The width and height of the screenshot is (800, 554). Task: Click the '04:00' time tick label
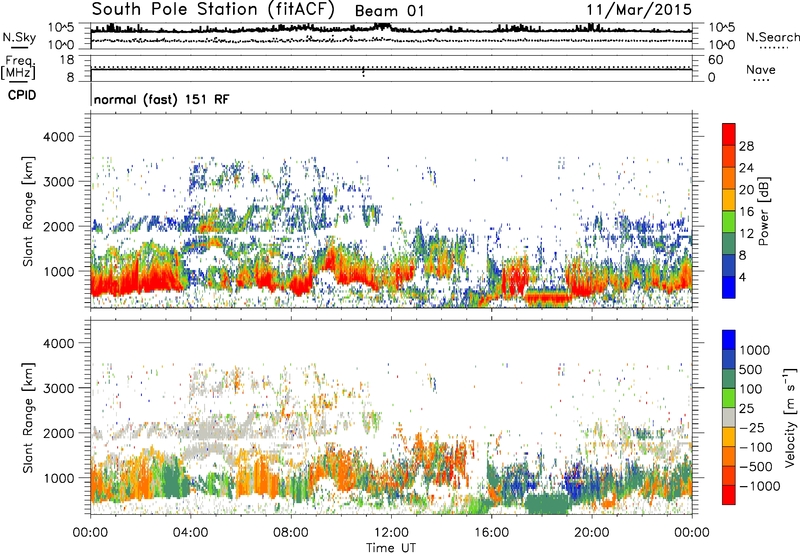(x=190, y=533)
